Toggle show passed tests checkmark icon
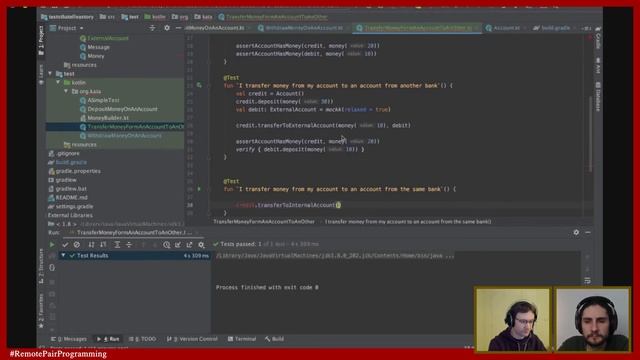The width and height of the screenshot is (640, 360). pos(65,244)
